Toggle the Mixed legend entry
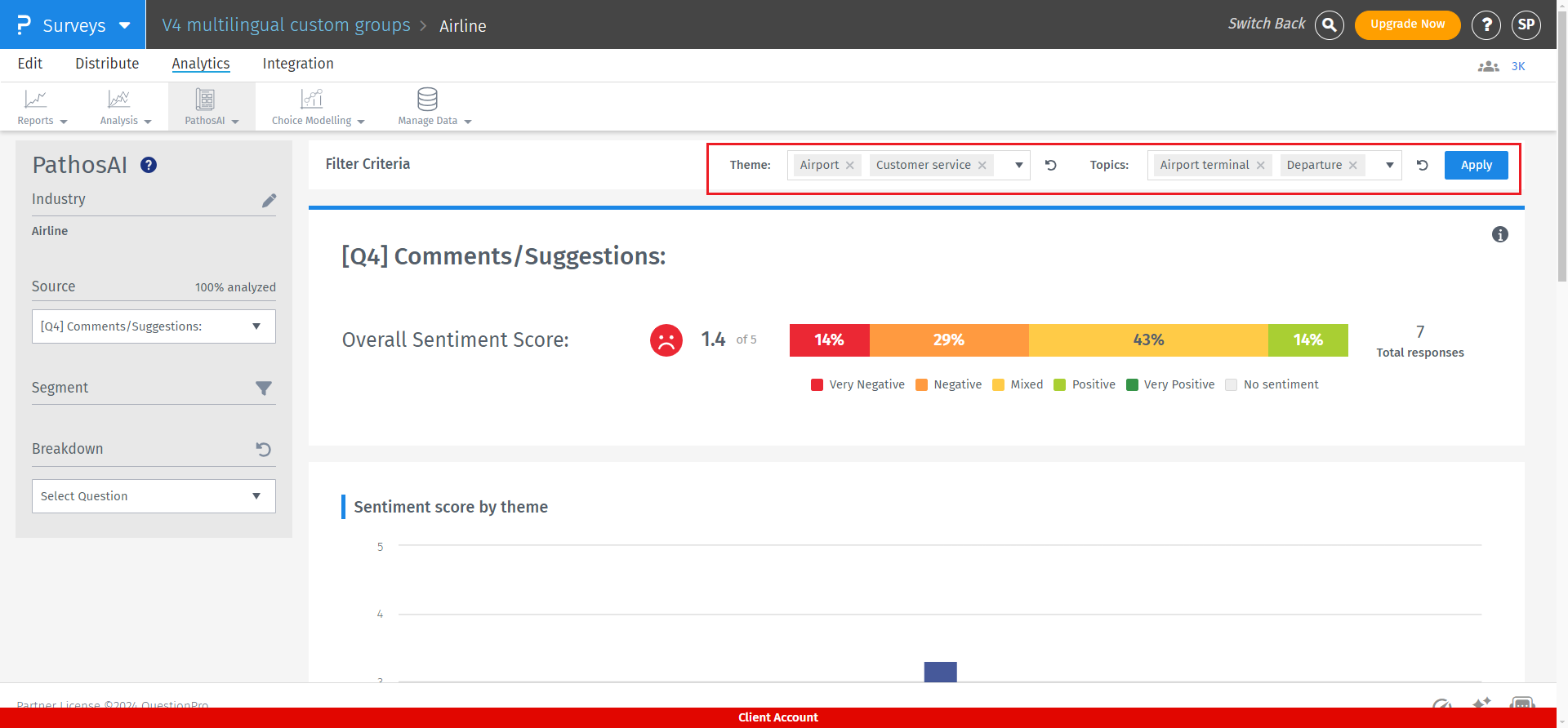This screenshot has width=1568, height=728. pos(1018,384)
